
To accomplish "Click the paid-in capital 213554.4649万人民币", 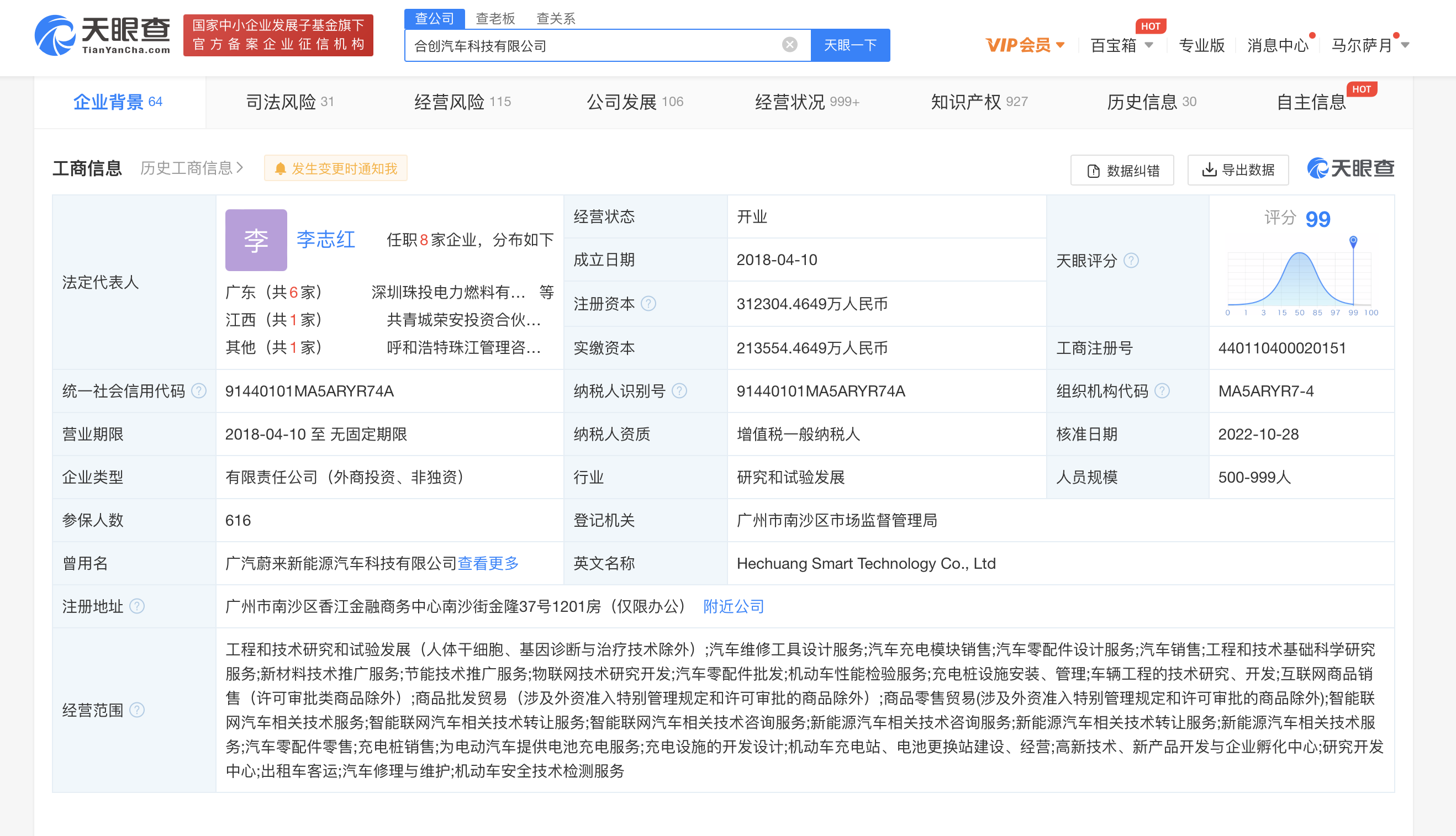I will click(812, 347).
